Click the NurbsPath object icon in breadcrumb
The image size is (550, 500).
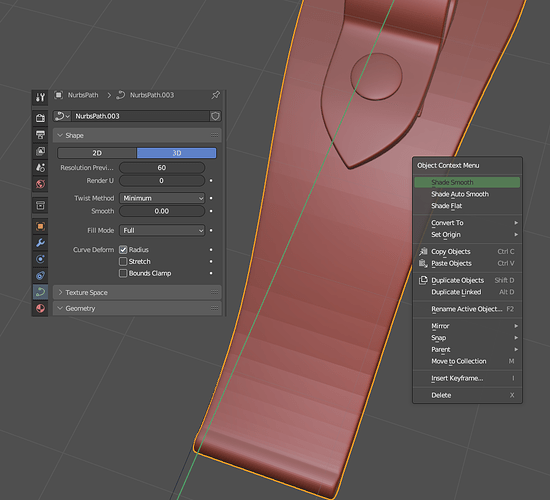[59, 95]
